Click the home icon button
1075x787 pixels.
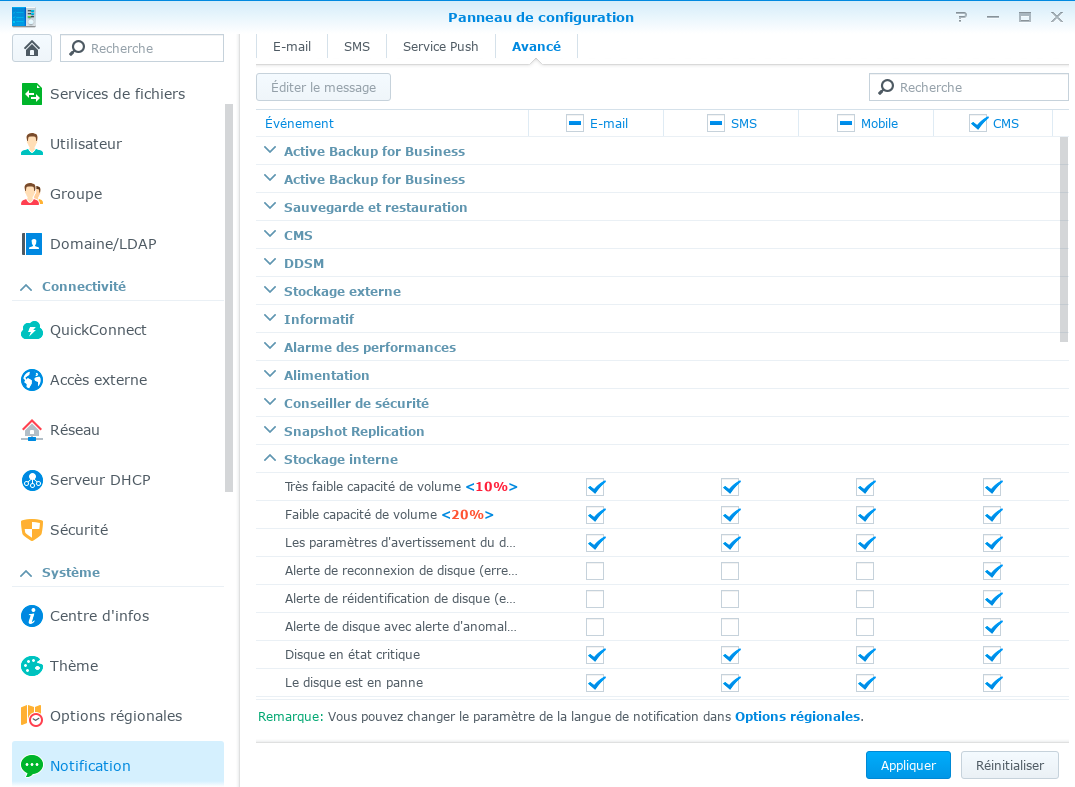(x=32, y=48)
